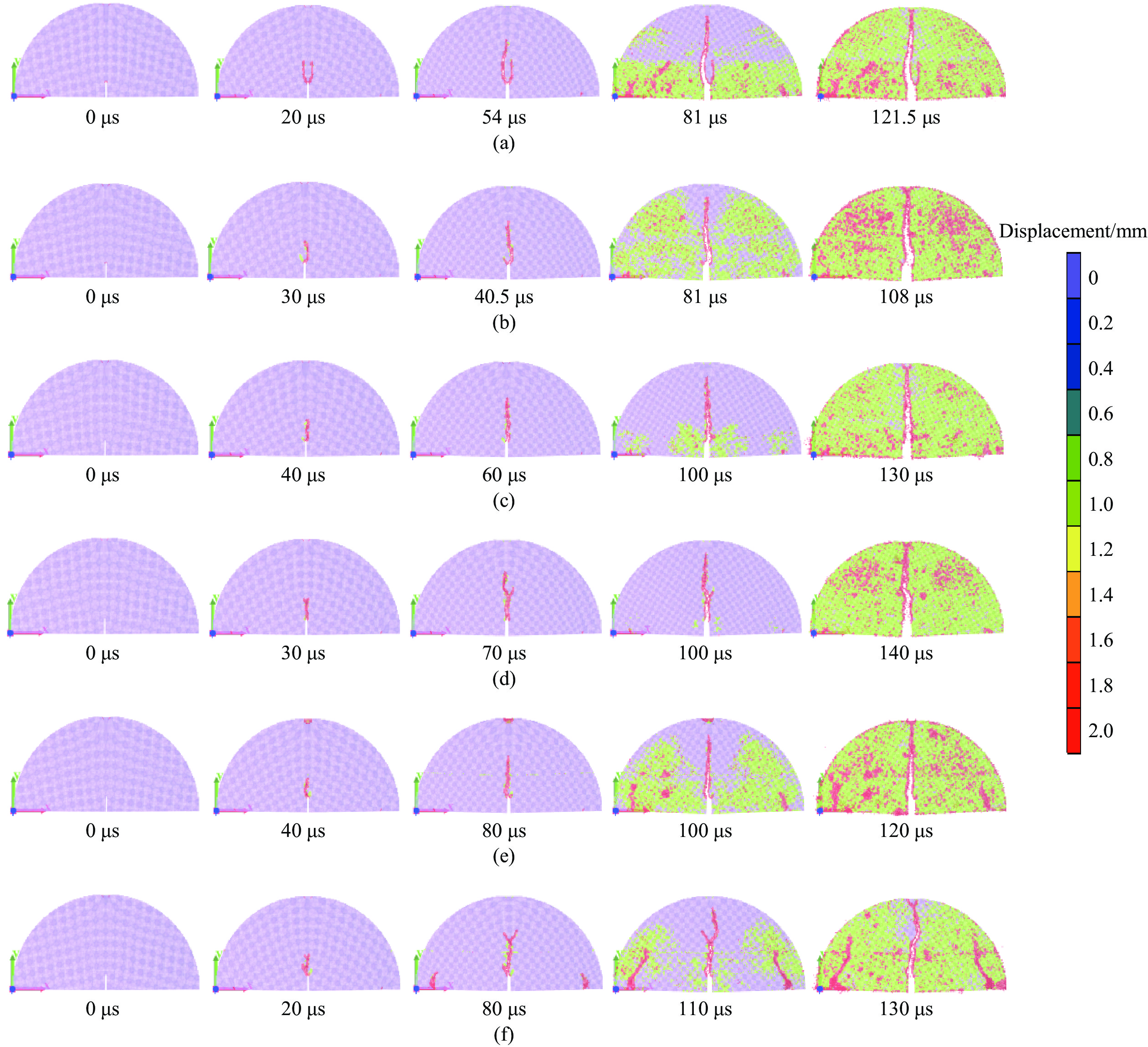Open the semi-disc image at 140 µs
This screenshot has width=1148, height=1047.
[x=907, y=588]
